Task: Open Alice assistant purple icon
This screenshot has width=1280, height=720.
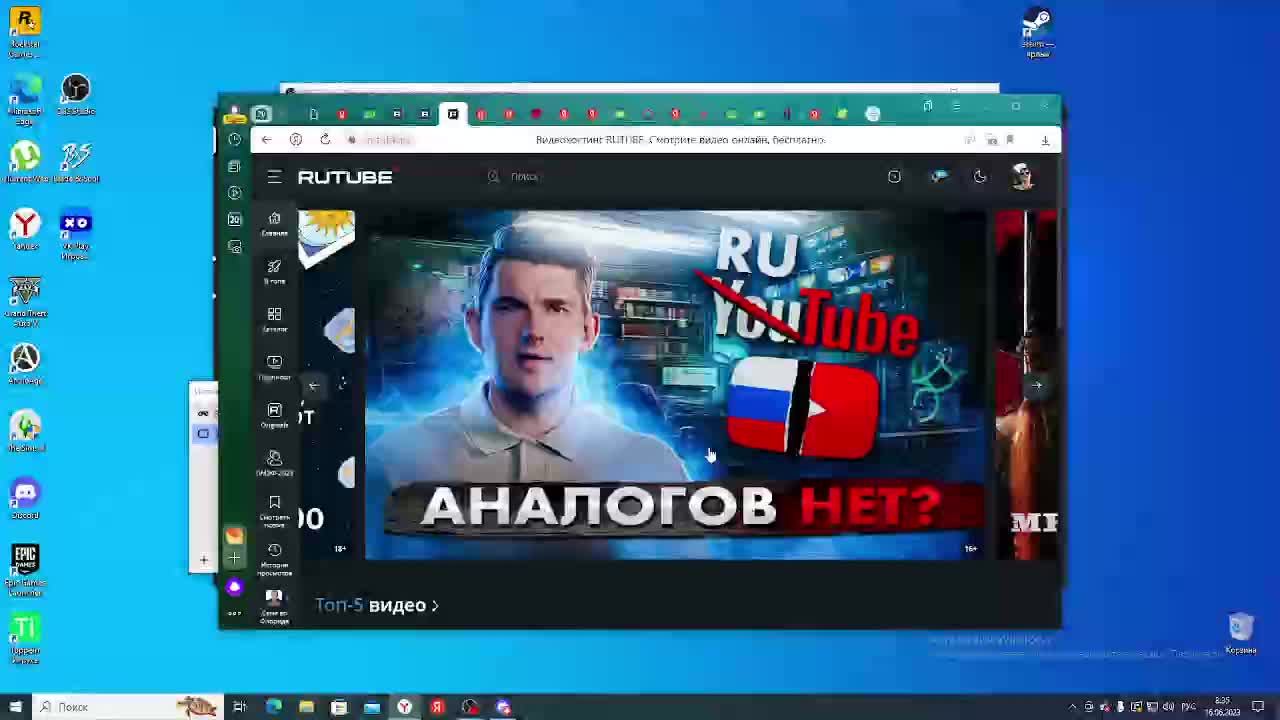Action: [234, 587]
